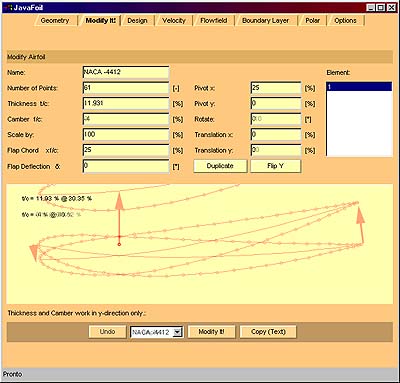Screen dimensions: 400x383
Task: Click the Copy (Text) button
Action: [x=268, y=332]
